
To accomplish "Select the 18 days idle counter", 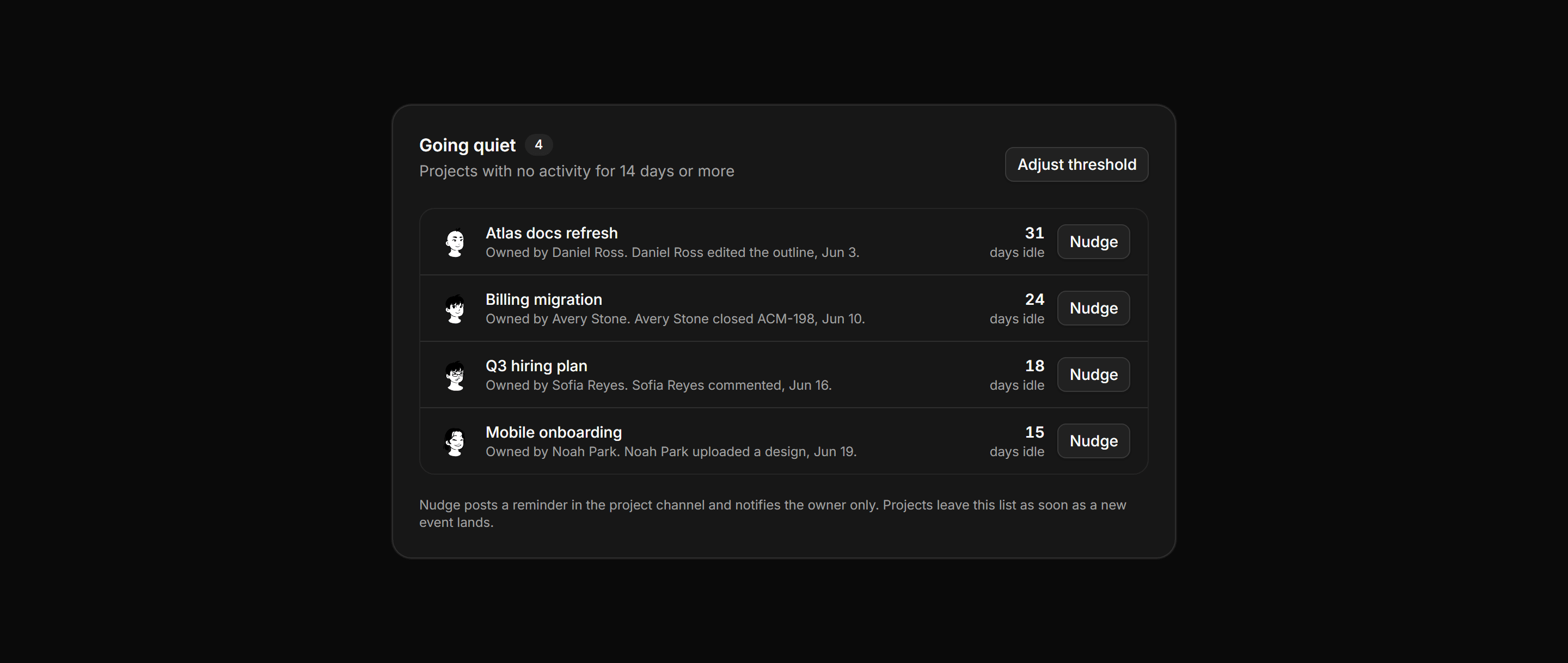I will 1016,375.
